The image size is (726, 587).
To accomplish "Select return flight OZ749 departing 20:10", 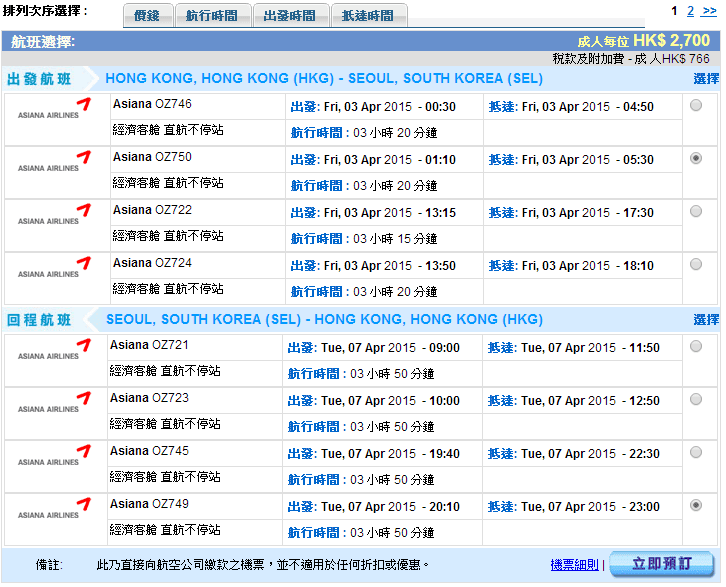I will [x=696, y=505].
